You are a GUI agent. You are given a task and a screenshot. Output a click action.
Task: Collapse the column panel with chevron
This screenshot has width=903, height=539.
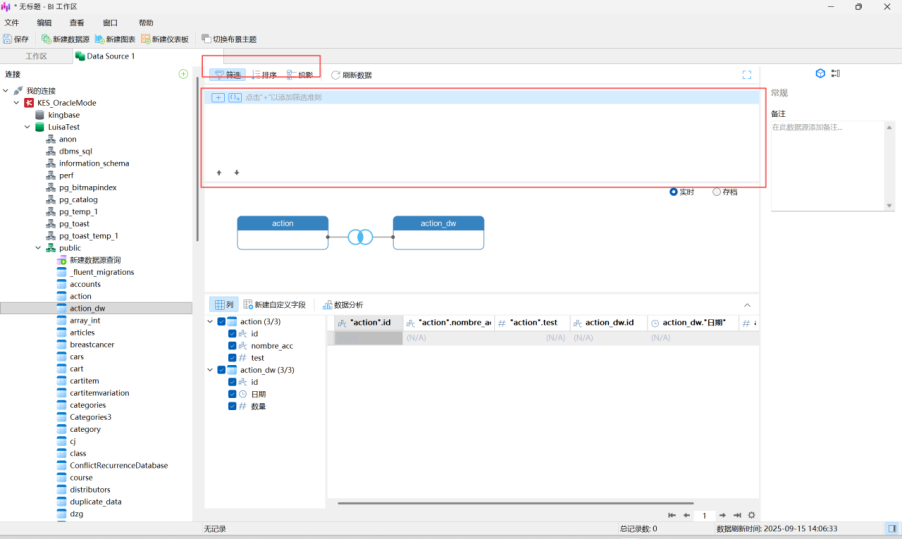click(746, 305)
